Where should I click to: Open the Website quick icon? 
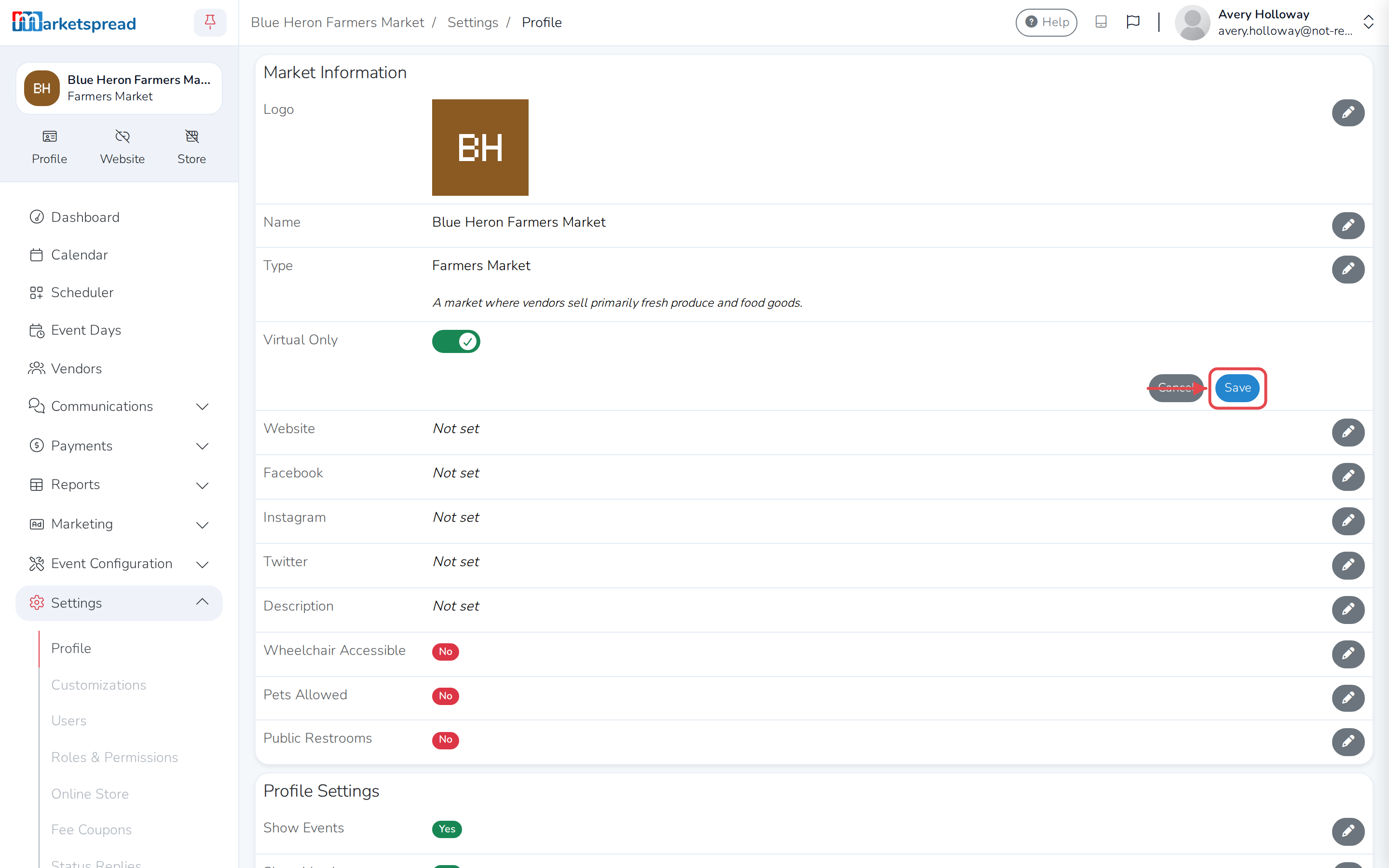tap(122, 147)
